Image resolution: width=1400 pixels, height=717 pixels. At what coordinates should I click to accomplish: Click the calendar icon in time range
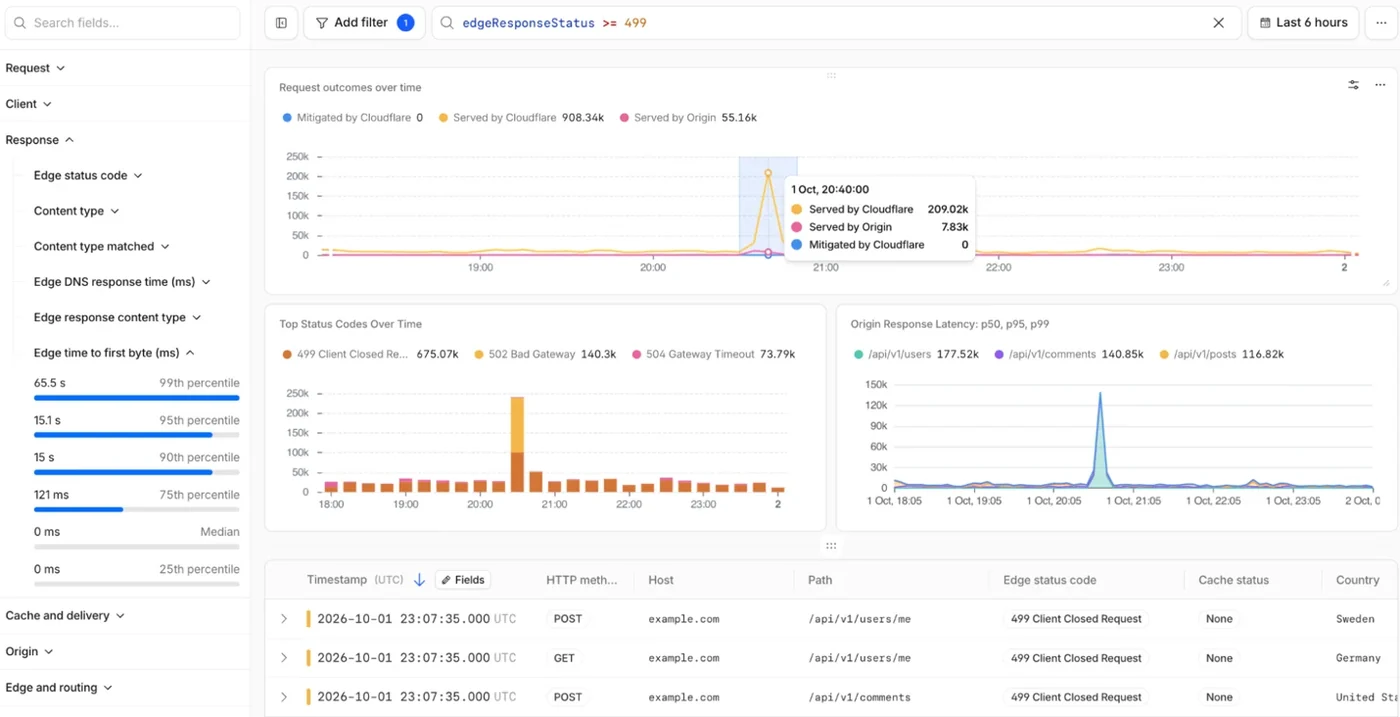coord(1265,23)
